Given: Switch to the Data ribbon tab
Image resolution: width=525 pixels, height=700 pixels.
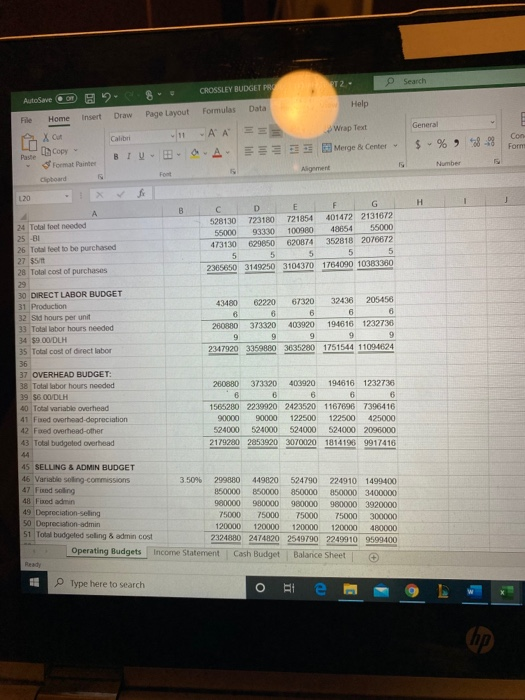Looking at the screenshot, I should (257, 108).
